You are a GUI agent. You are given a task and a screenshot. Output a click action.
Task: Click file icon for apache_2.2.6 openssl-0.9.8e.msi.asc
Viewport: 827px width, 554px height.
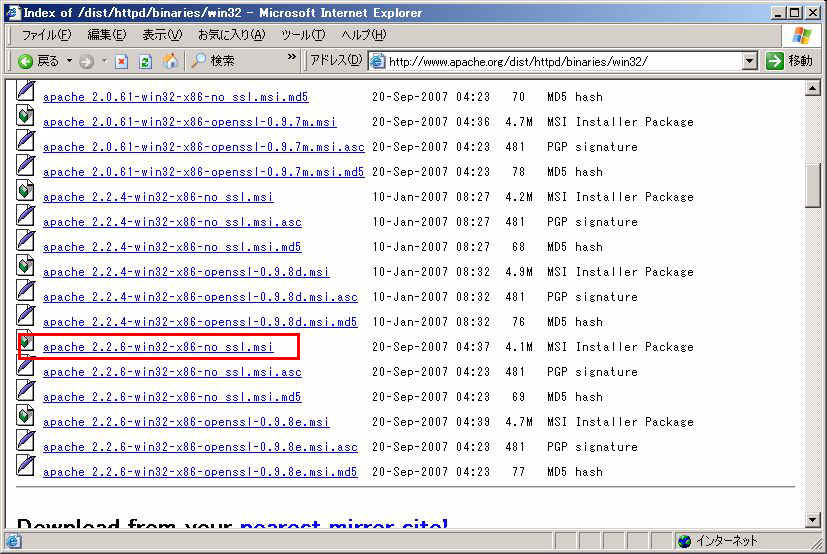click(x=25, y=441)
